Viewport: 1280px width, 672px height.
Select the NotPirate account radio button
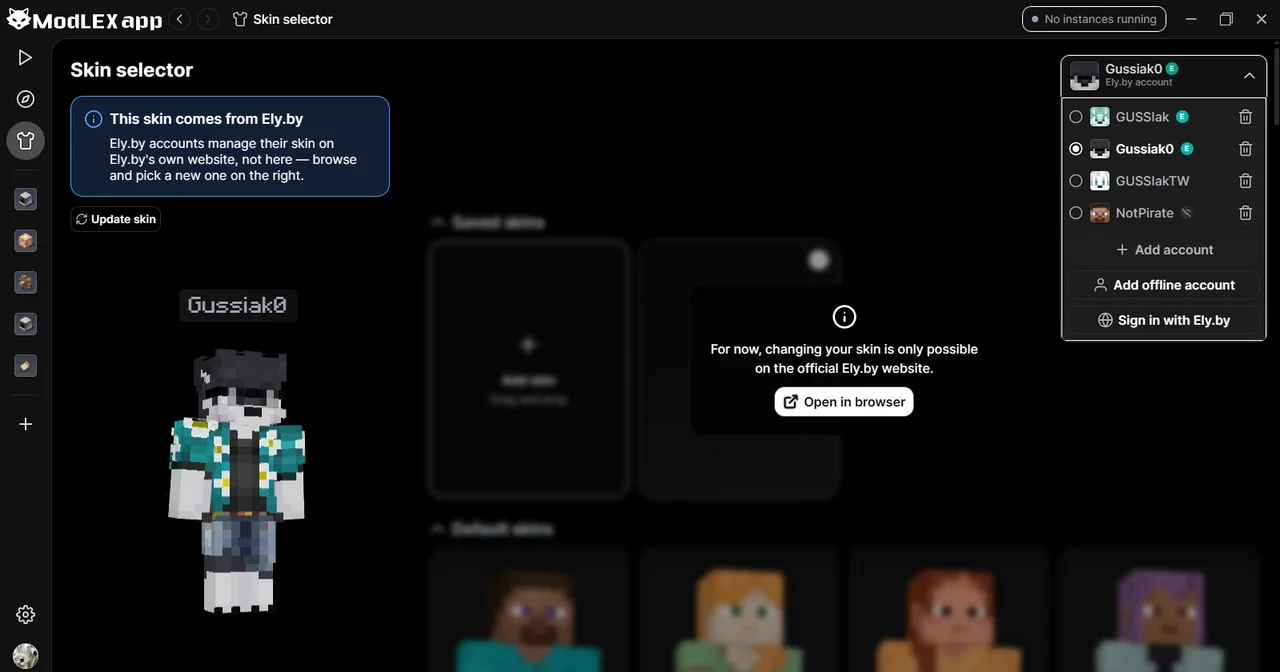coord(1076,213)
